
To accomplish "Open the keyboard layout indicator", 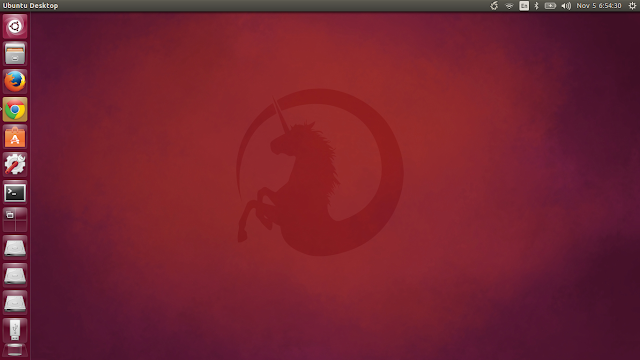I will tap(524, 6).
